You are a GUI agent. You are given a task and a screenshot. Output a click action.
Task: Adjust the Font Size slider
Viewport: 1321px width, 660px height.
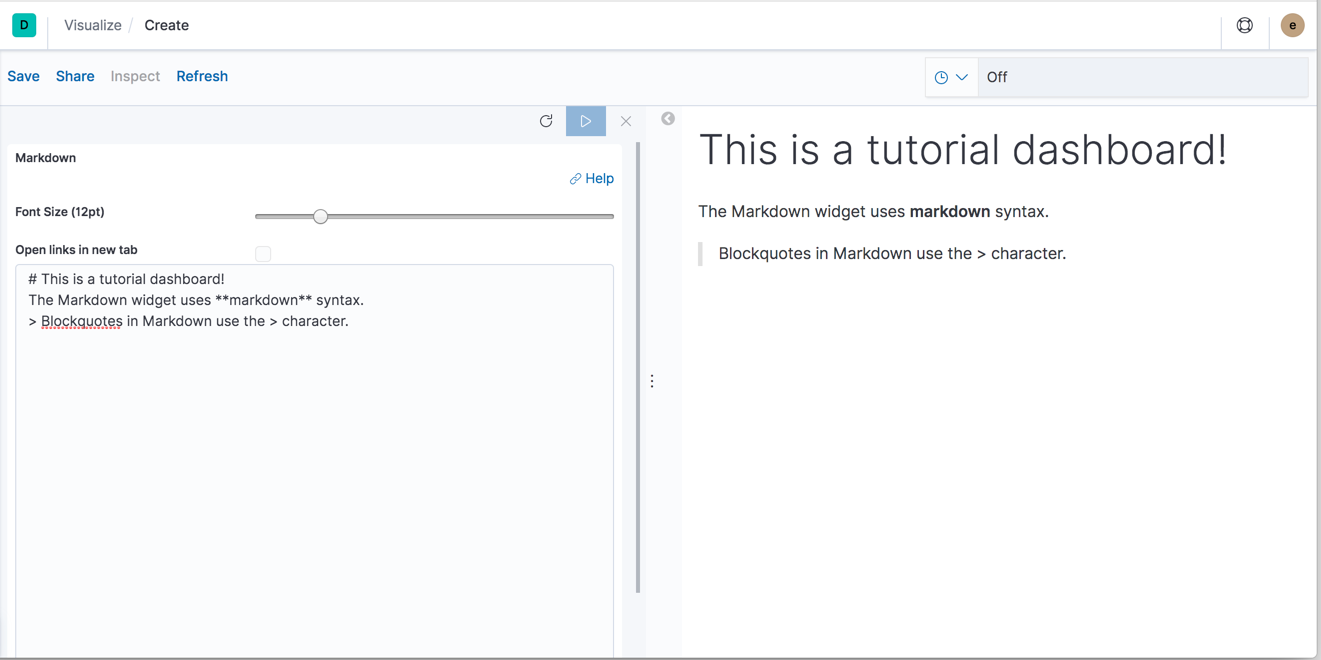point(320,216)
